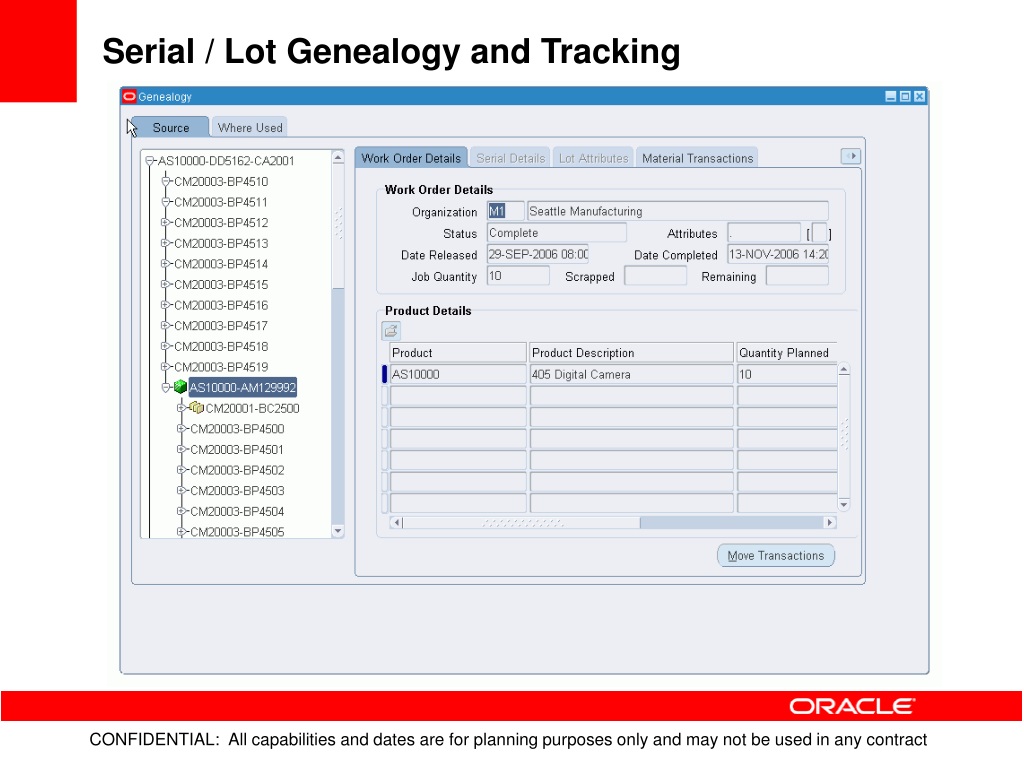Viewport: 1024px width, 768px height.
Task: Click the Seattle Manufacturing organization field
Action: 678,211
